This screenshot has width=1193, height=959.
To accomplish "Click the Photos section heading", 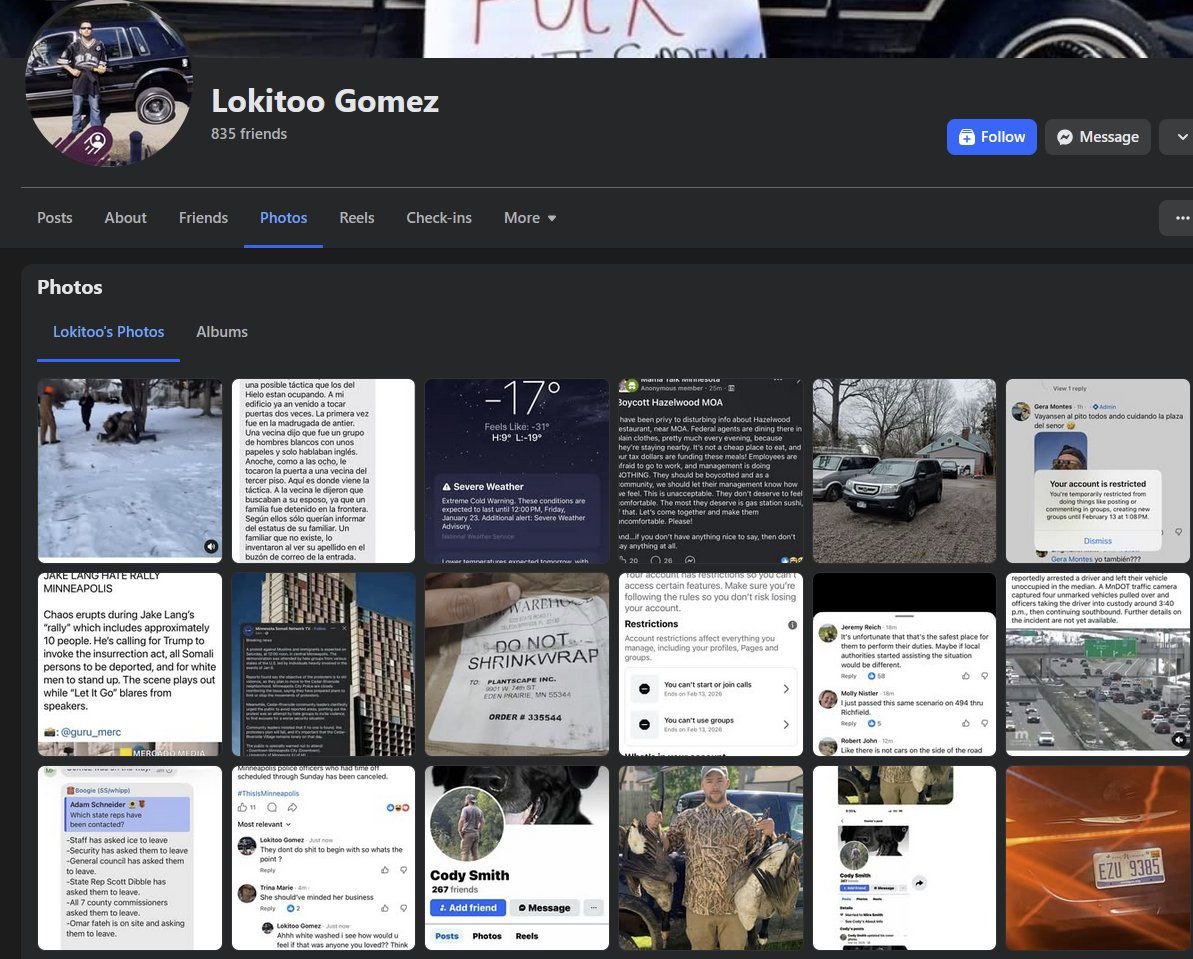I will pyautogui.click(x=70, y=287).
